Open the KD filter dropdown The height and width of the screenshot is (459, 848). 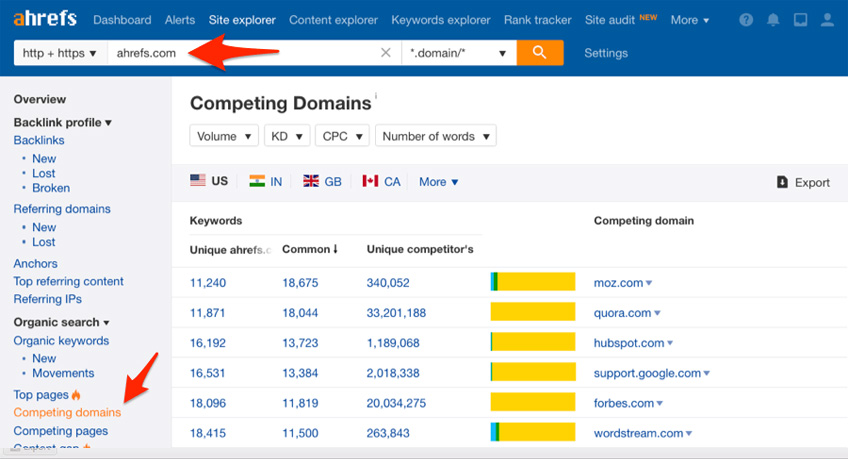click(x=287, y=136)
